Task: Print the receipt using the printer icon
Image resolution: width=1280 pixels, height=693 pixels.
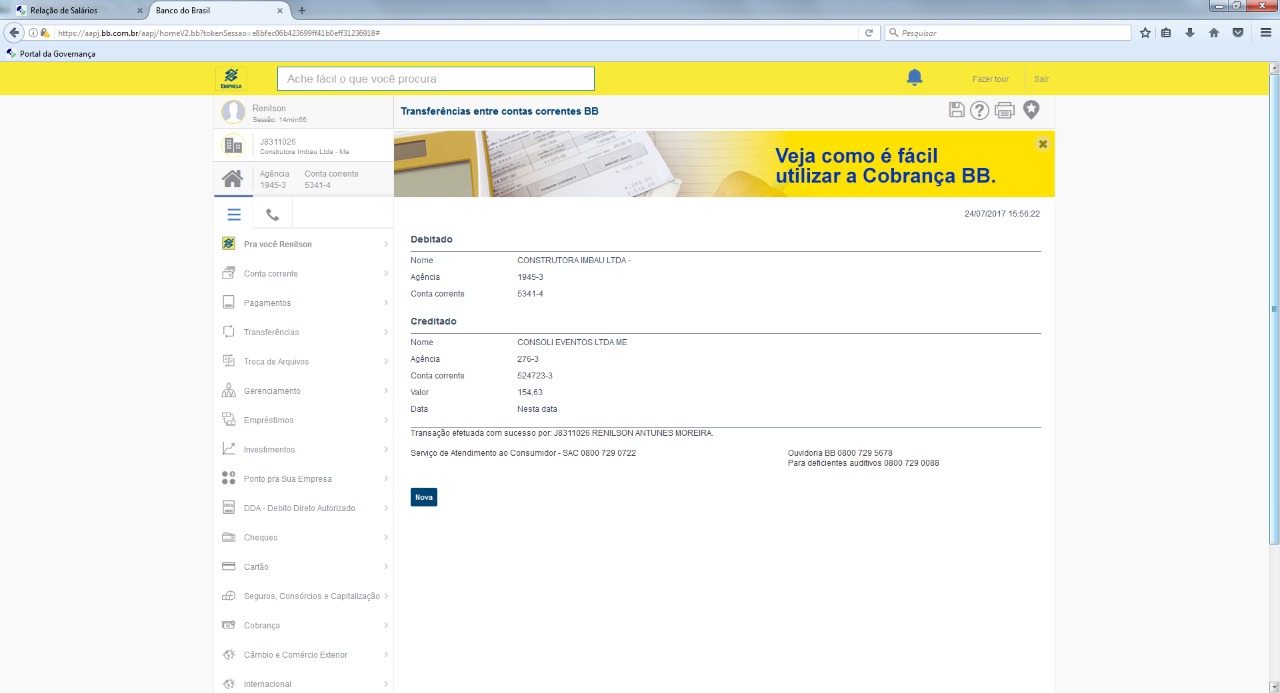Action: click(x=1004, y=110)
